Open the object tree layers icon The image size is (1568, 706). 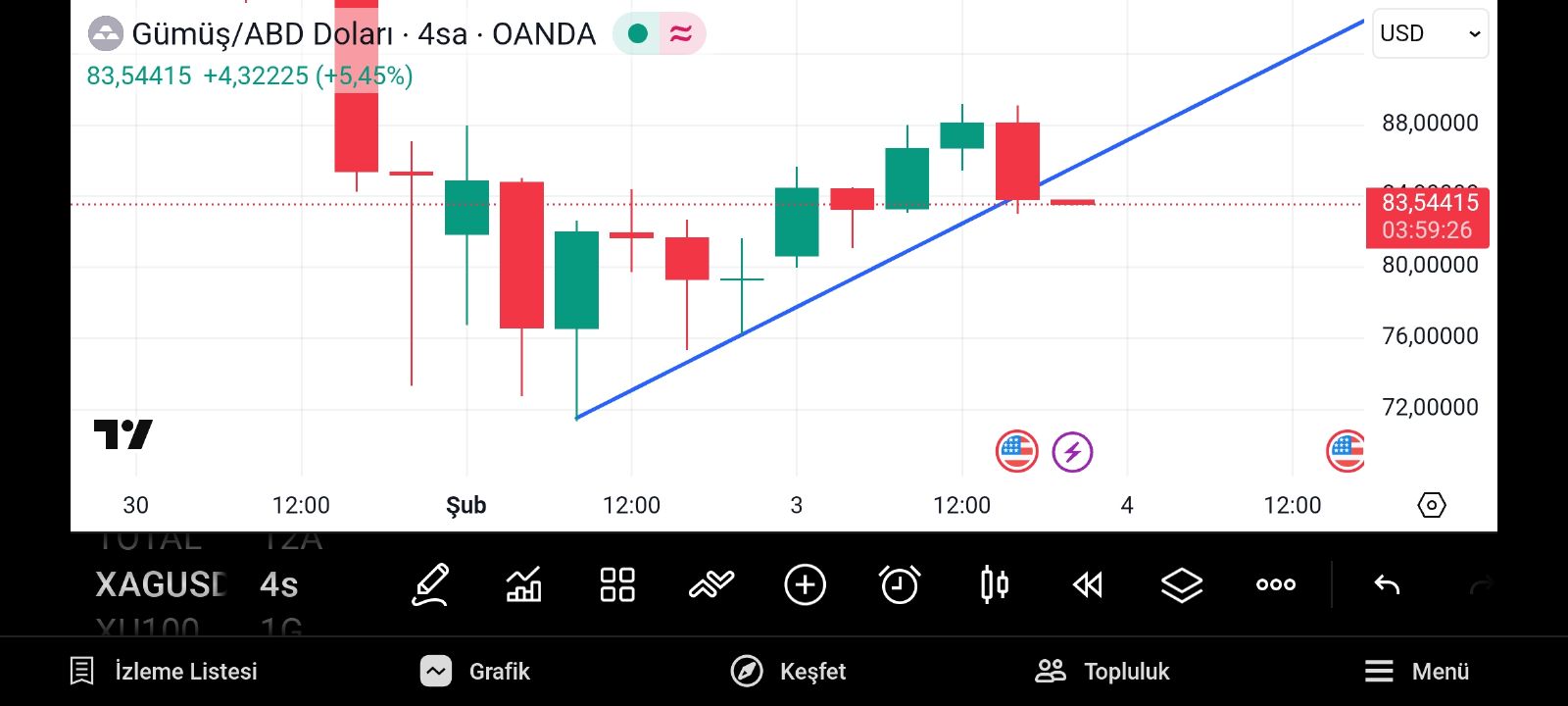point(1182,585)
